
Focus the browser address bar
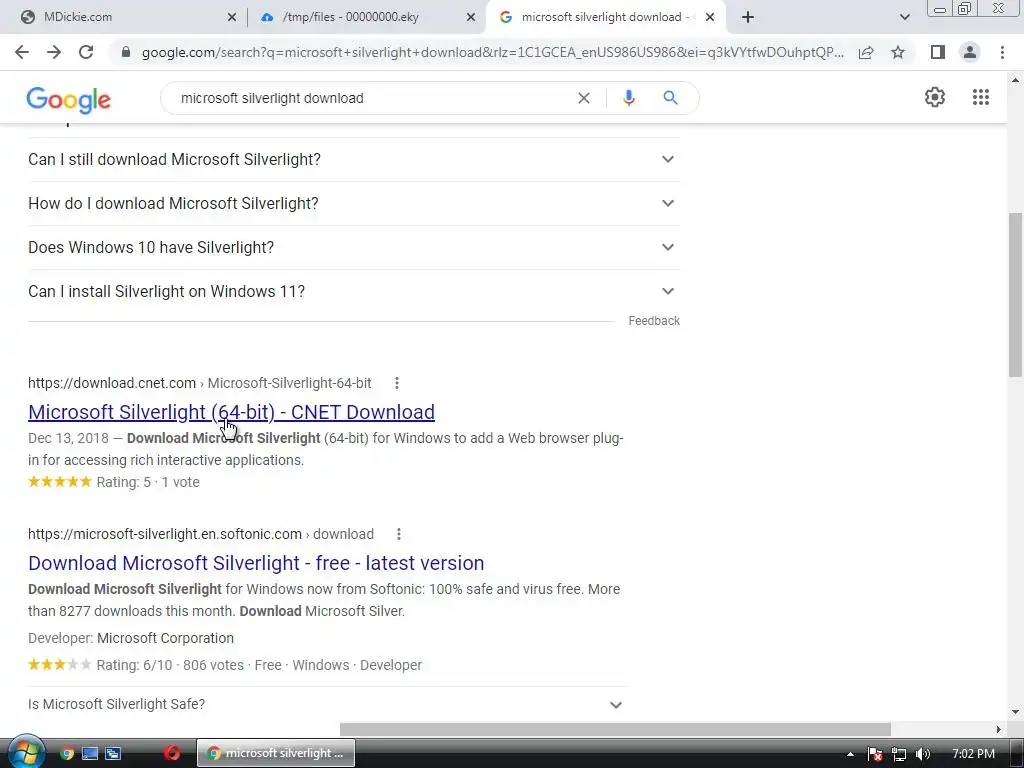[491, 52]
